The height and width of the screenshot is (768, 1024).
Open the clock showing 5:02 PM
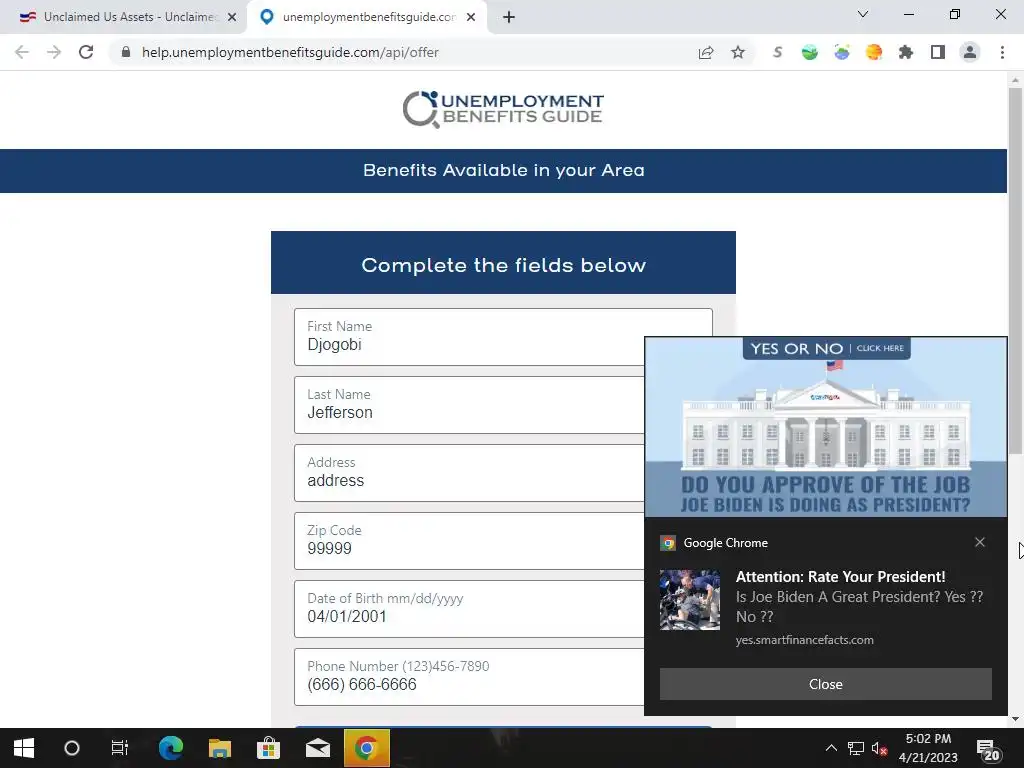pyautogui.click(x=928, y=748)
